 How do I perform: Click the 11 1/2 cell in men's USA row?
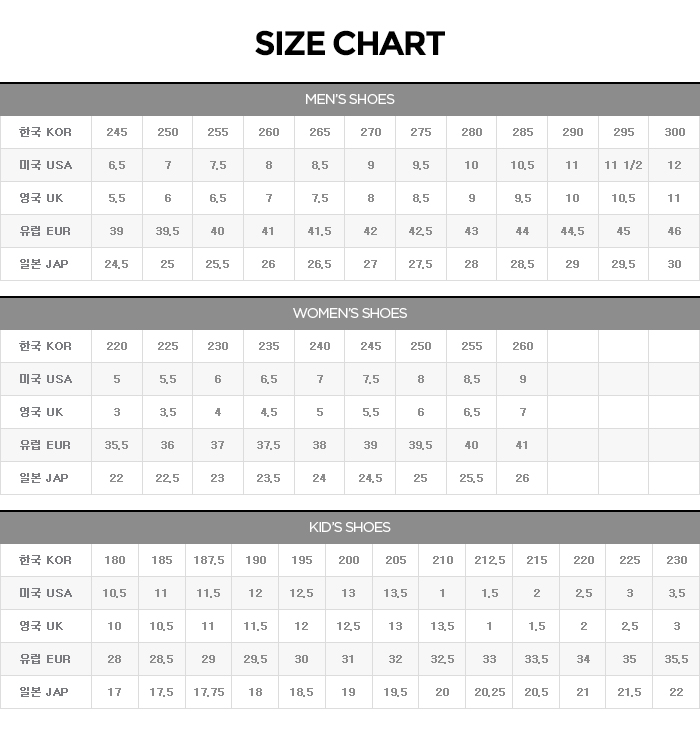click(623, 165)
